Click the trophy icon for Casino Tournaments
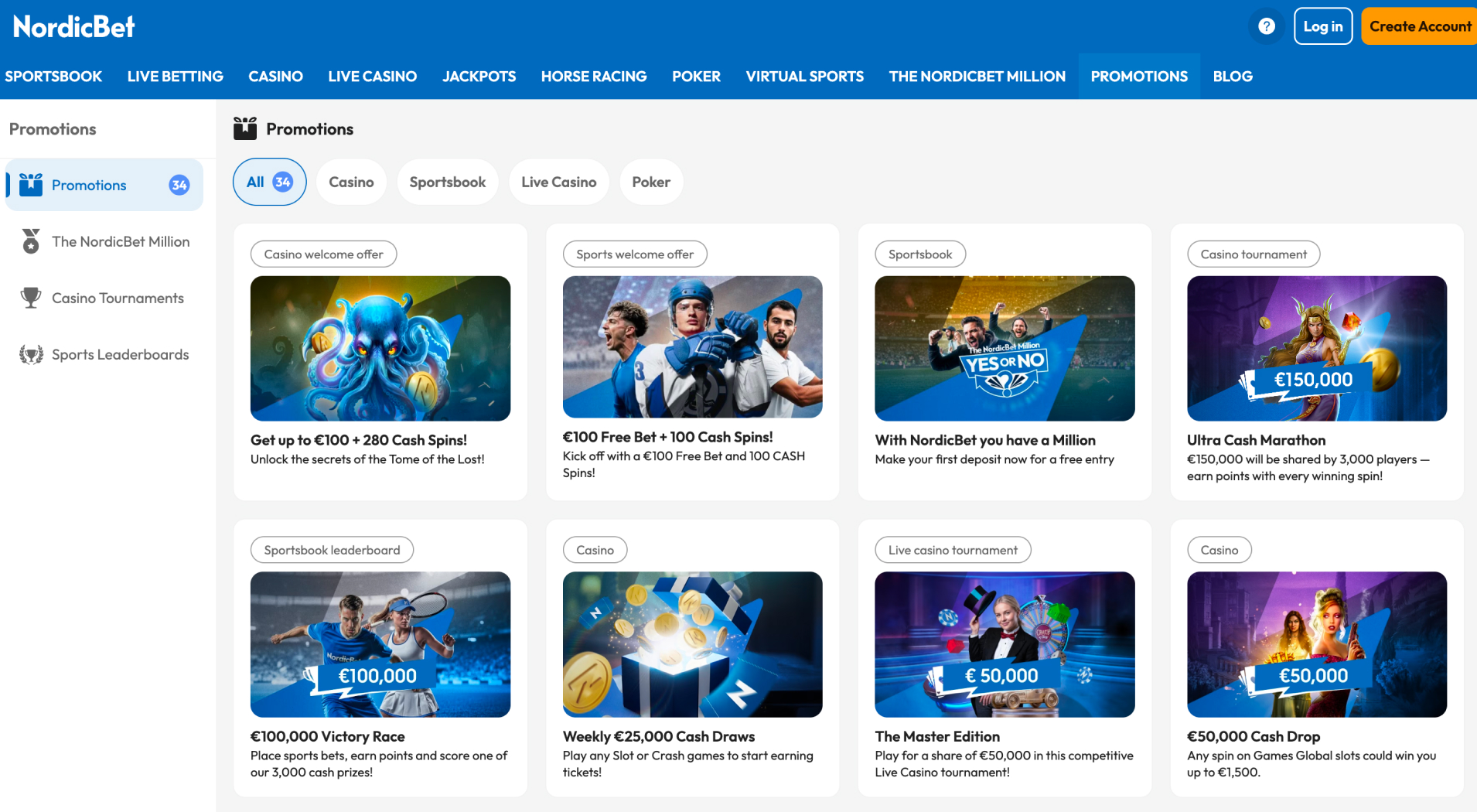 [31, 298]
